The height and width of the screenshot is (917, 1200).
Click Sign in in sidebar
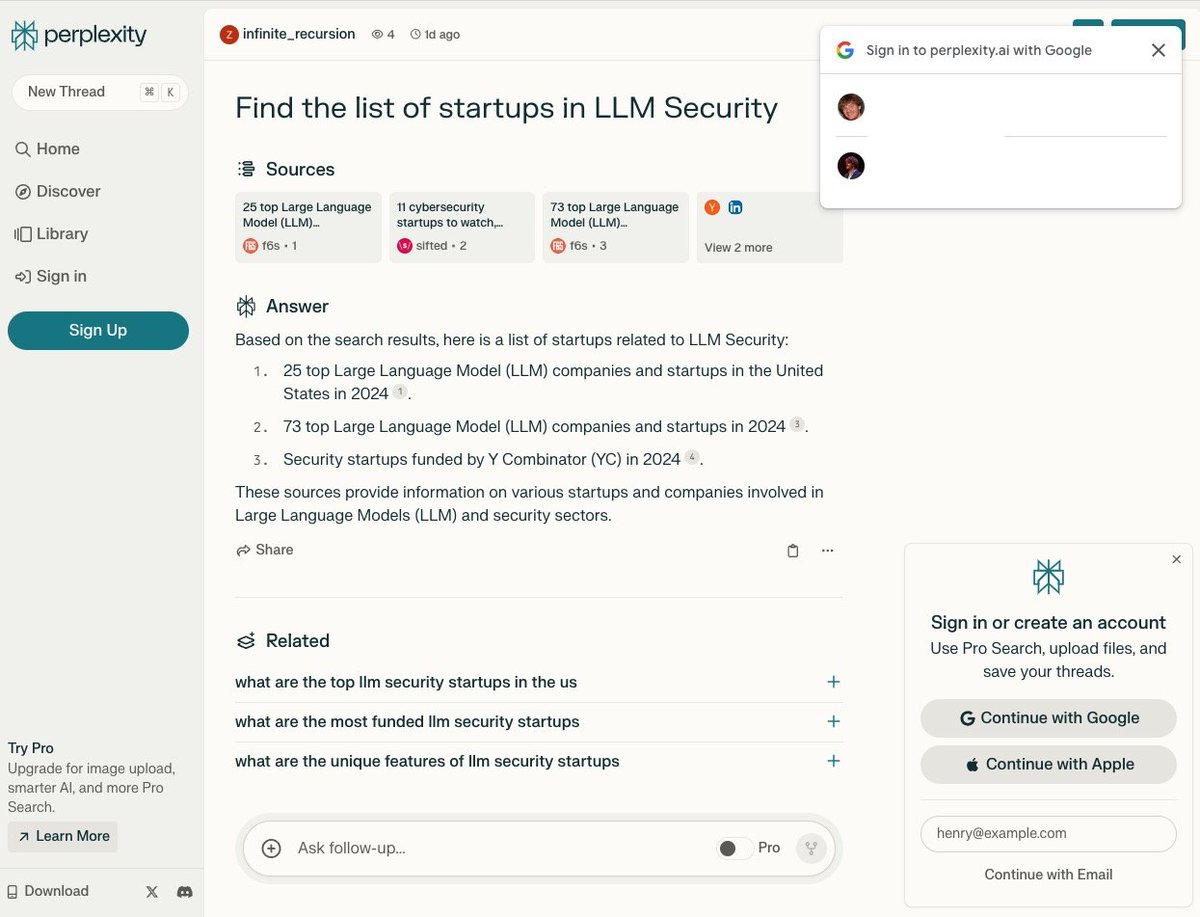click(50, 276)
